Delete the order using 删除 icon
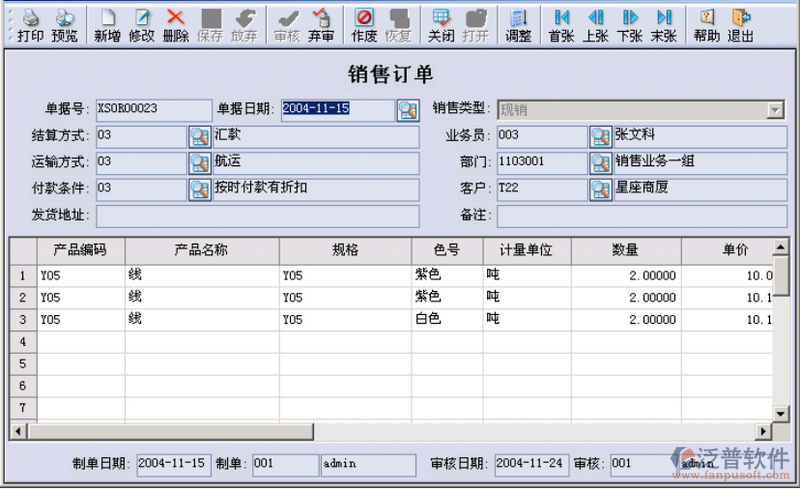Screen dimensions: 800x491 175,25
